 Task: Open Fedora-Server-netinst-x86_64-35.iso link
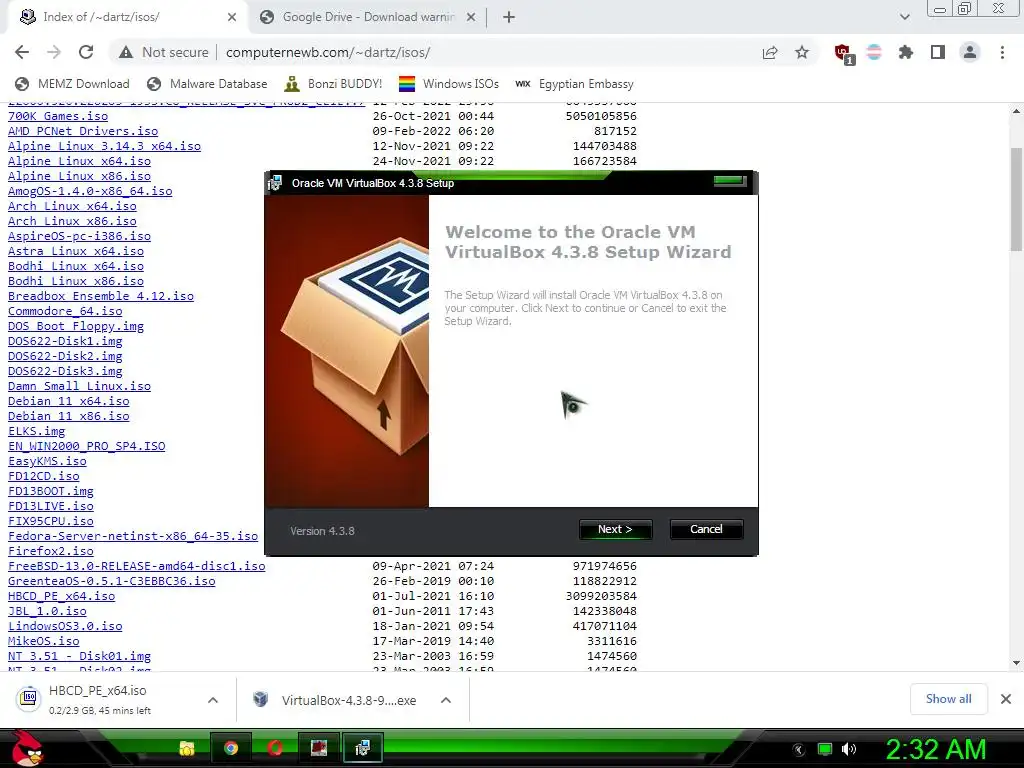[133, 536]
